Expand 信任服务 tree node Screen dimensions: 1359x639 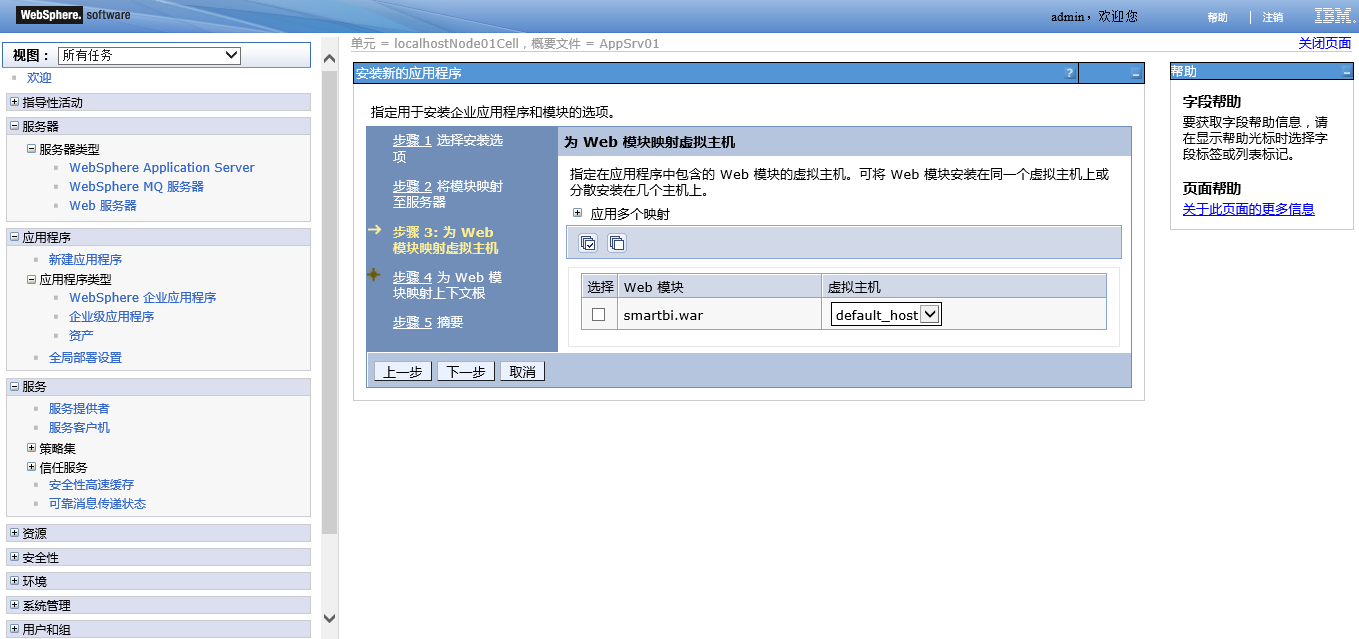click(31, 467)
